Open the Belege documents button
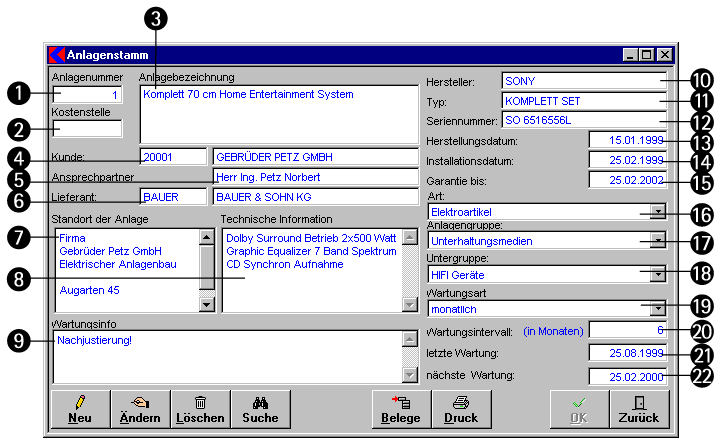The width and height of the screenshot is (724, 446). [x=402, y=409]
